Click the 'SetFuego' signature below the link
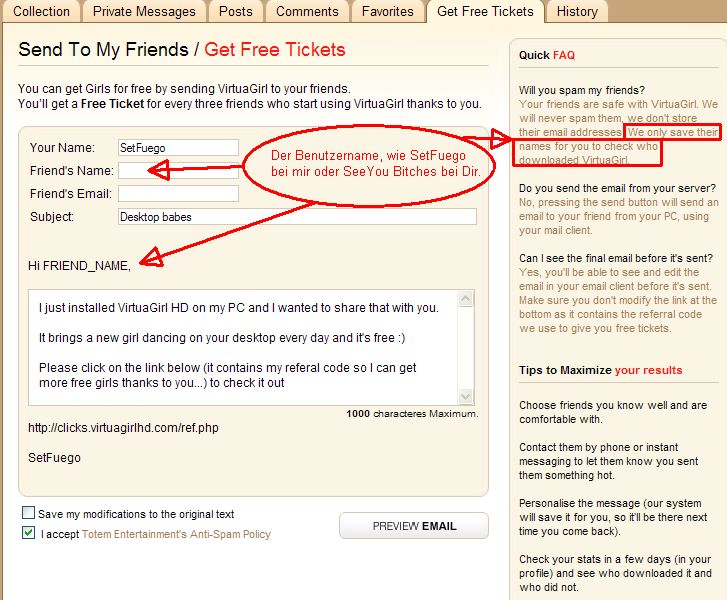 coord(54,458)
